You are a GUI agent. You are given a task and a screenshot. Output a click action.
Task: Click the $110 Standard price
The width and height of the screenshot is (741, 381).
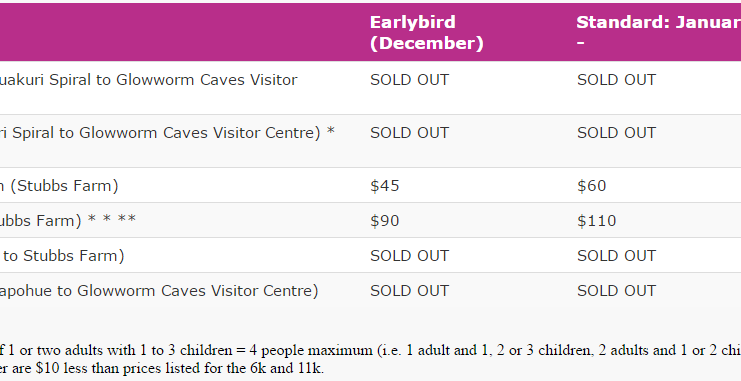pos(596,221)
